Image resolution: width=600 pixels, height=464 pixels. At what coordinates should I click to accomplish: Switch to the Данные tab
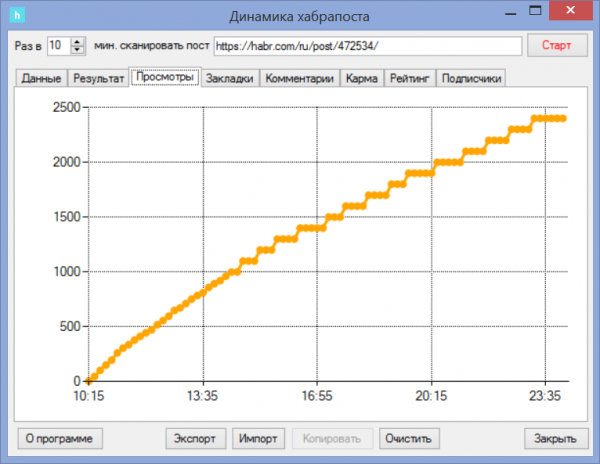coord(41,78)
